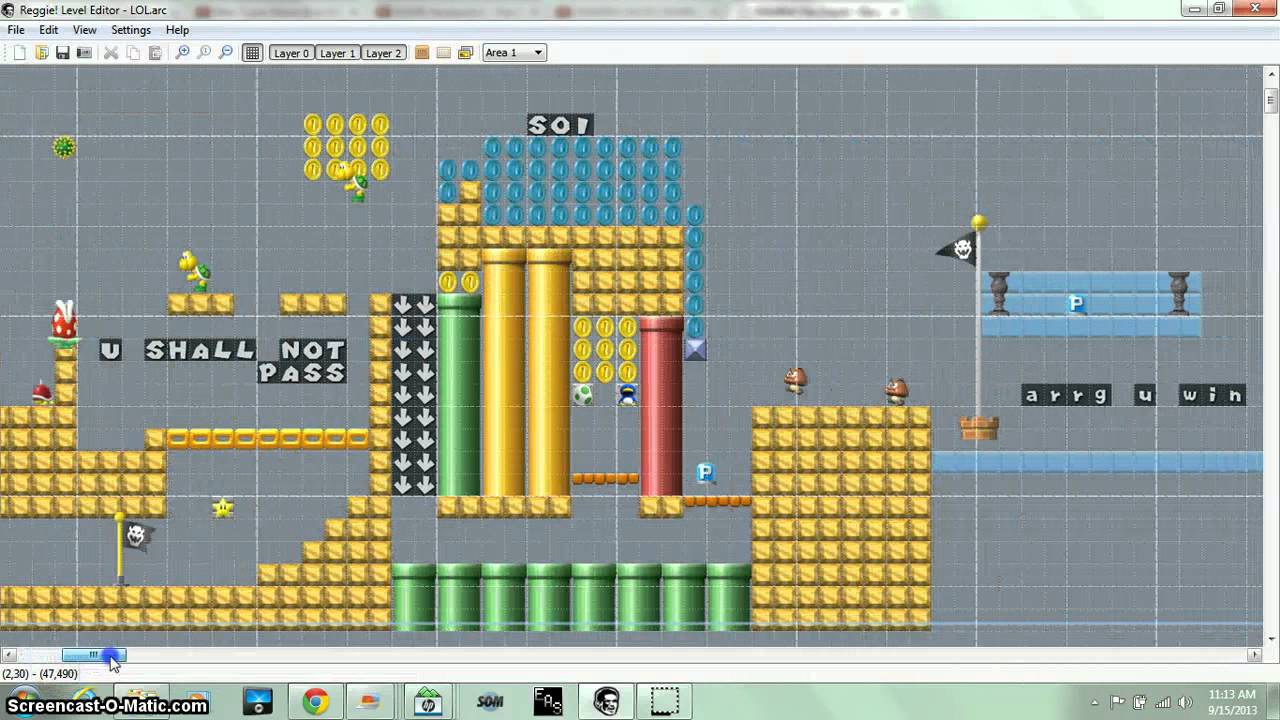Image resolution: width=1280 pixels, height=720 pixels.
Task: Click the 'arrg' block text
Action: tap(1066, 396)
